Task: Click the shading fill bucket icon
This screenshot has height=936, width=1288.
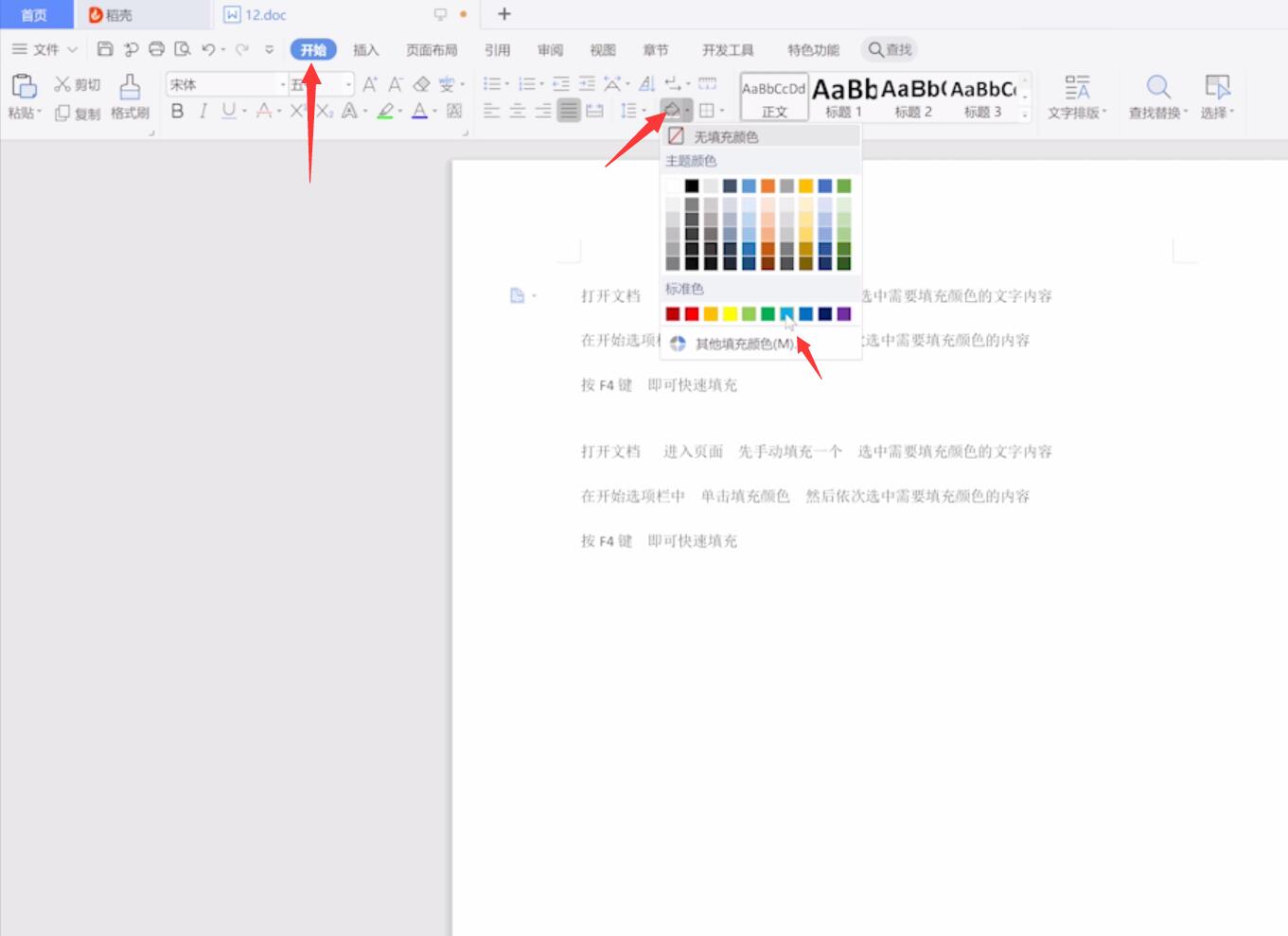Action: point(671,110)
